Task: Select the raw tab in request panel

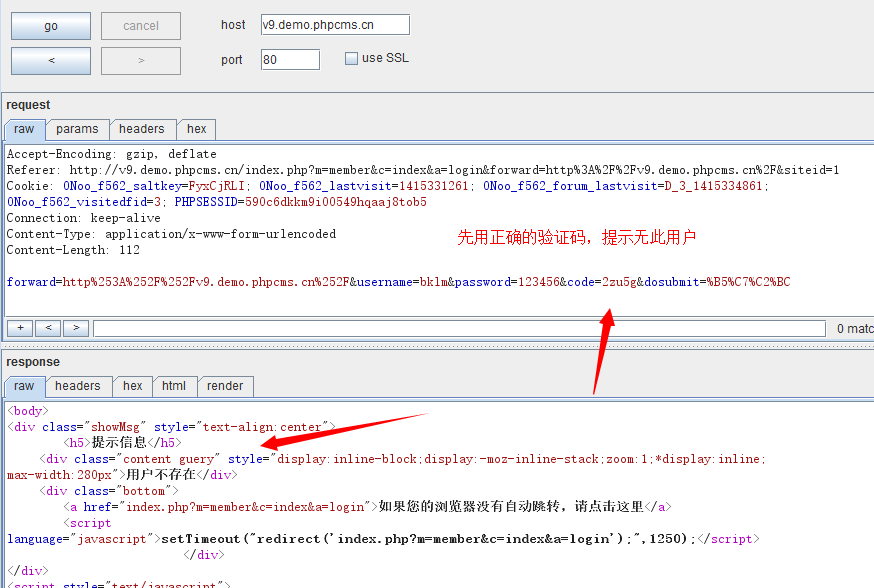Action: click(24, 129)
